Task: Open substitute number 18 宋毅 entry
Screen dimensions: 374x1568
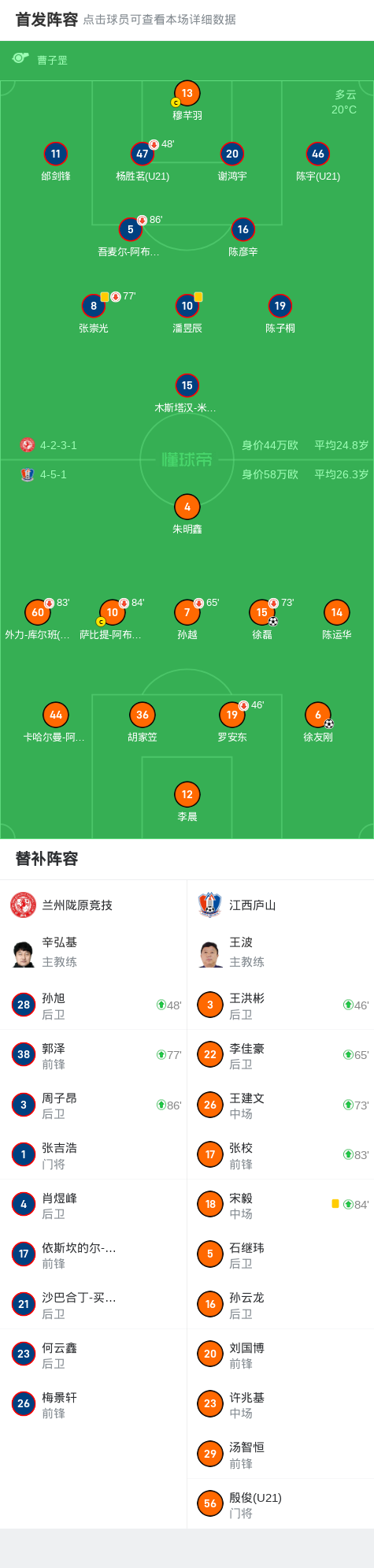Action: pos(280,1204)
